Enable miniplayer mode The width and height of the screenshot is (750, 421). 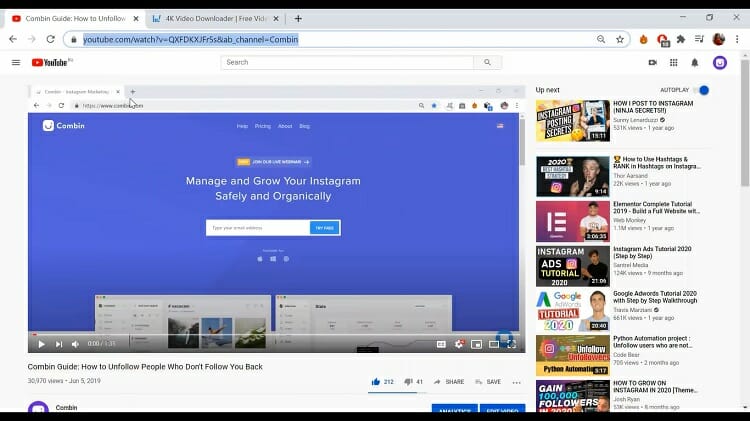click(476, 344)
